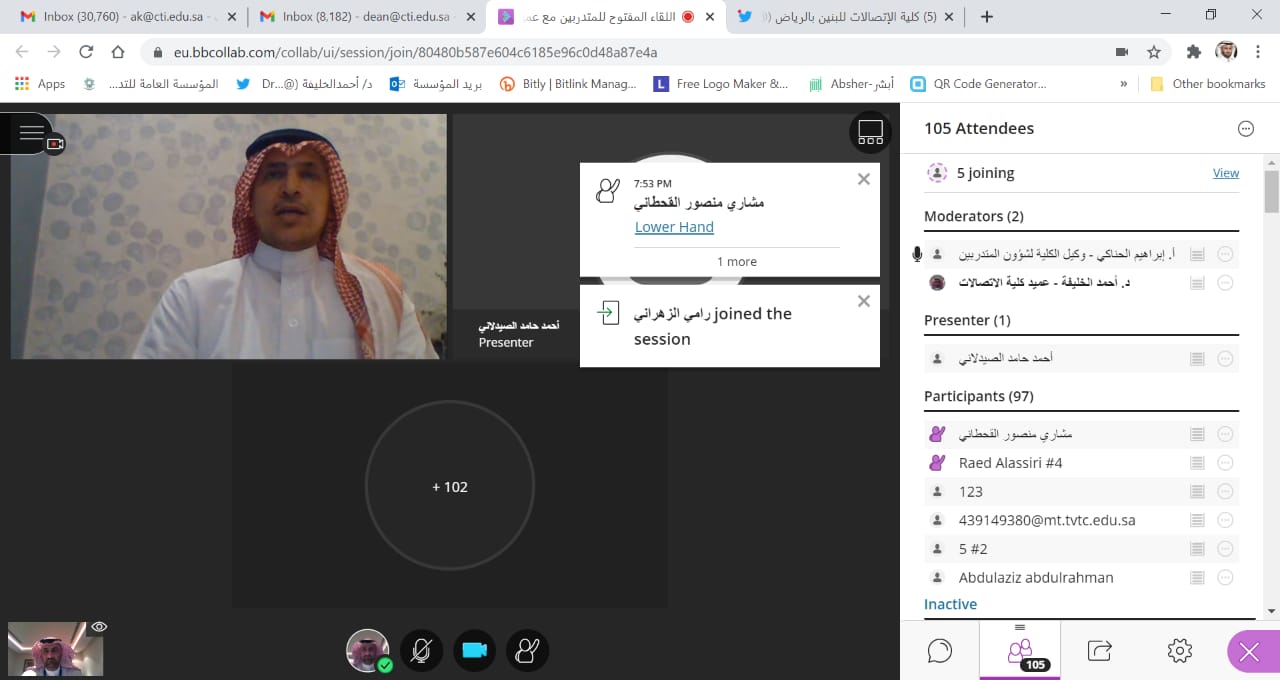Open My Settings gear icon
The image size is (1280, 680).
tap(1179, 651)
